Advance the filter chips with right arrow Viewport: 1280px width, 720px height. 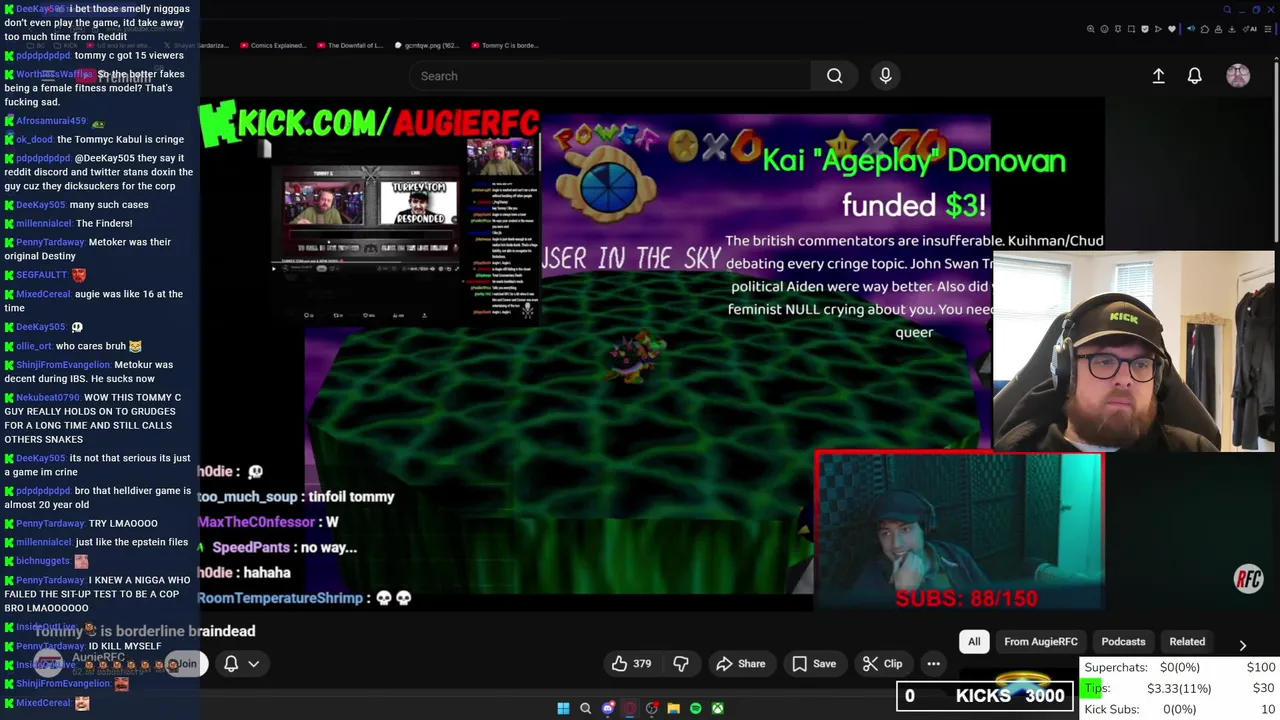pos(1242,645)
